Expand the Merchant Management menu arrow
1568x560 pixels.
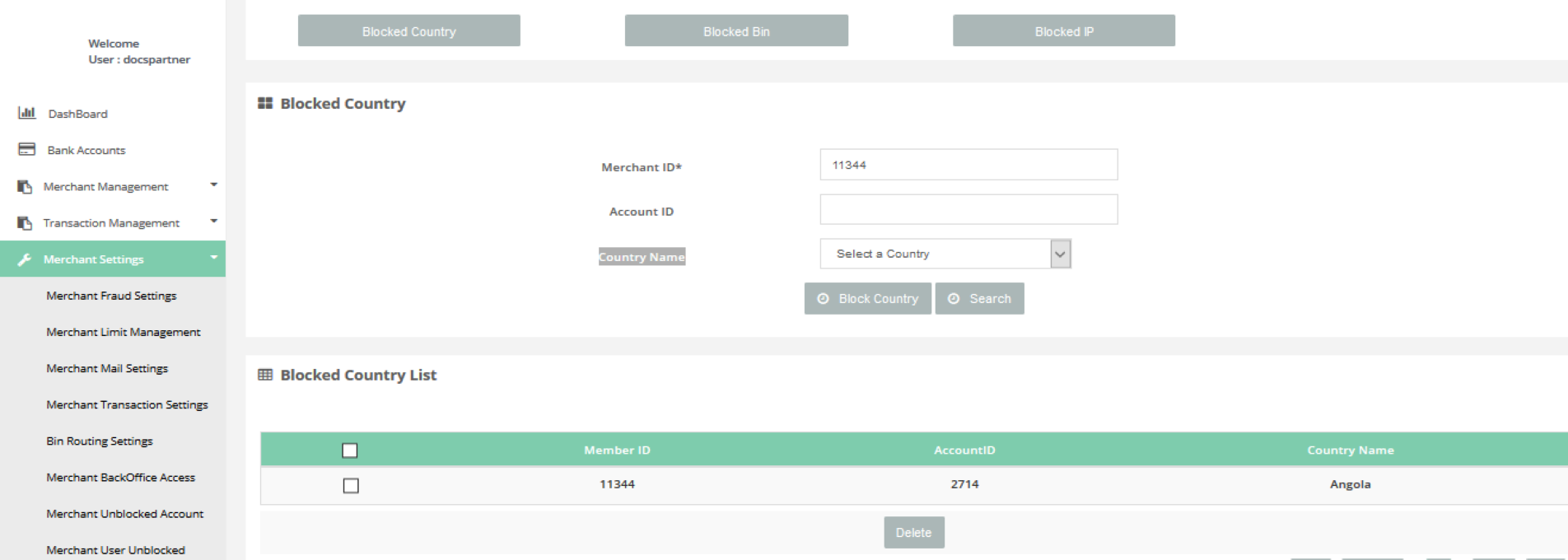[x=214, y=185]
